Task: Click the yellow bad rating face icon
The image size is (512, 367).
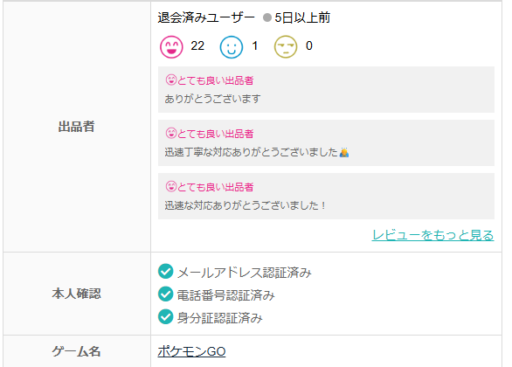Action: coord(285,47)
